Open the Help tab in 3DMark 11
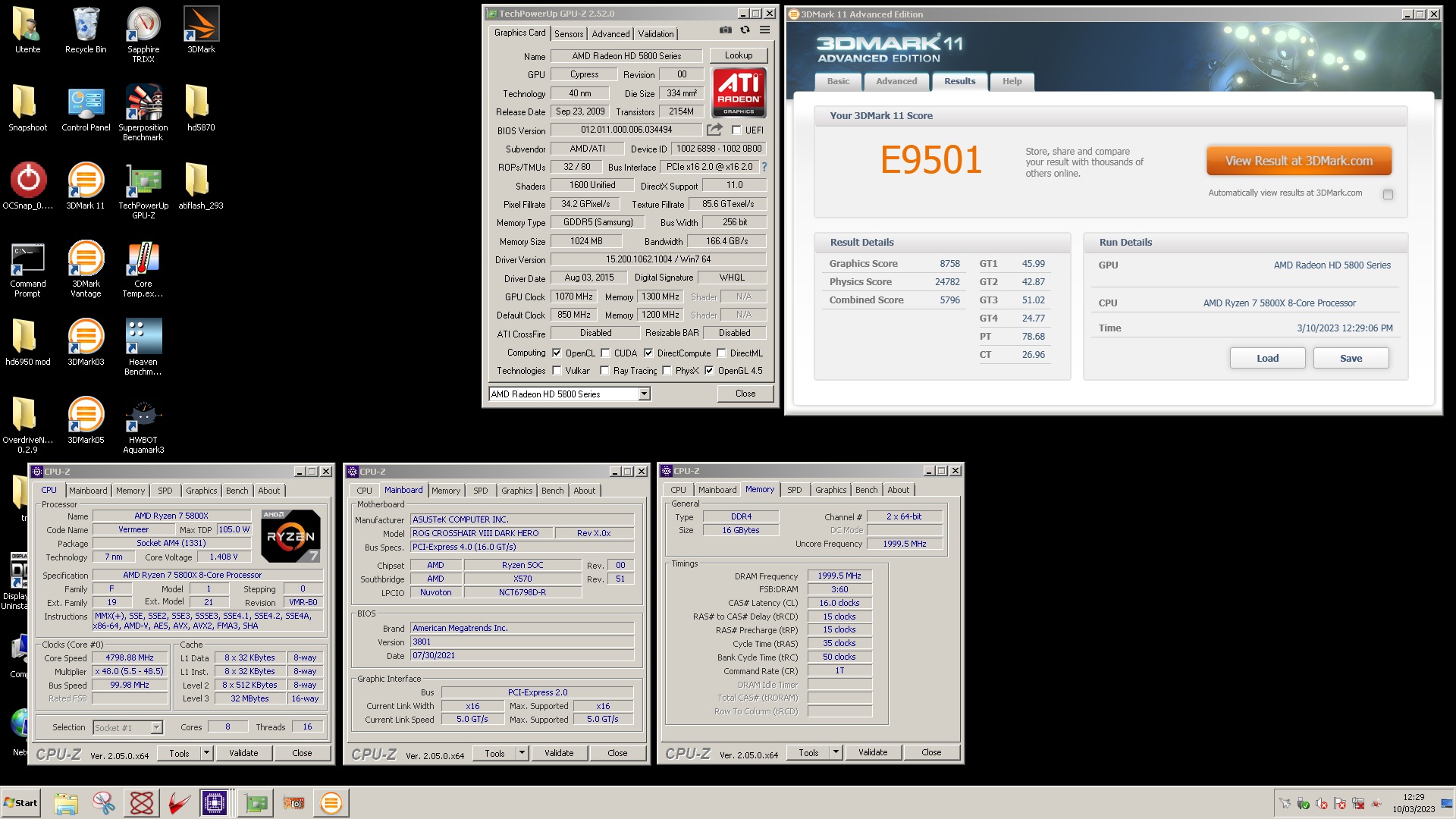1456x819 pixels. (x=1012, y=81)
